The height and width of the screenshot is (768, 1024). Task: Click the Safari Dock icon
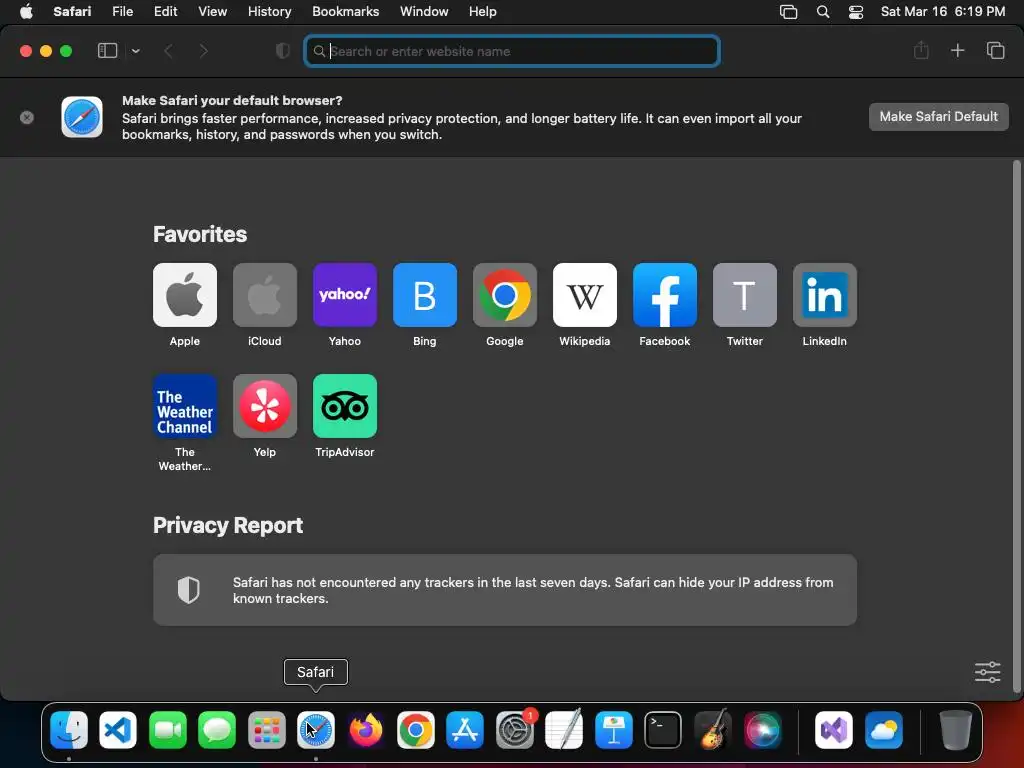(316, 729)
